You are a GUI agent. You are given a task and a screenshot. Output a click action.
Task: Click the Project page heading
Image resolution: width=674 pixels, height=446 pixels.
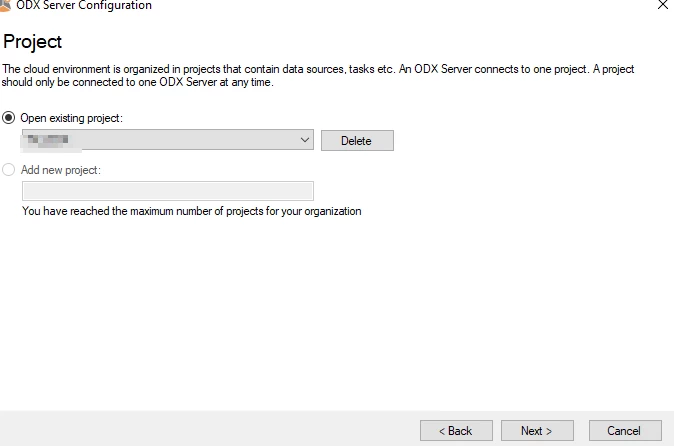click(33, 42)
